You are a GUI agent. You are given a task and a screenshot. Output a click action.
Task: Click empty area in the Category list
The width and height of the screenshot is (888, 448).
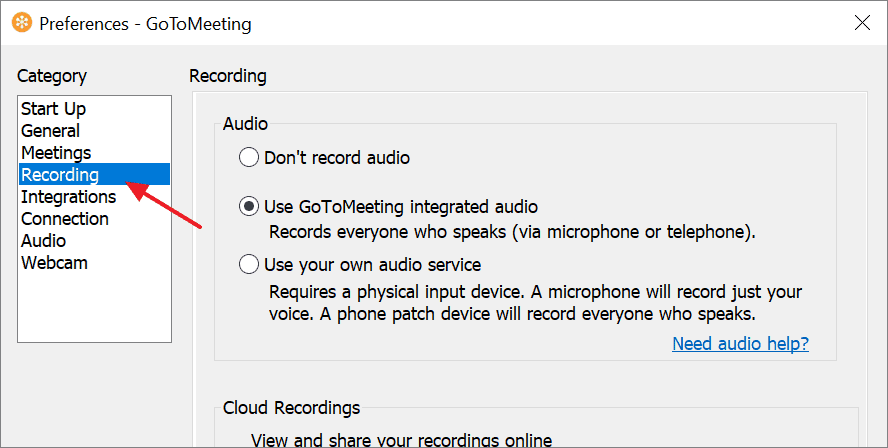[x=94, y=308]
